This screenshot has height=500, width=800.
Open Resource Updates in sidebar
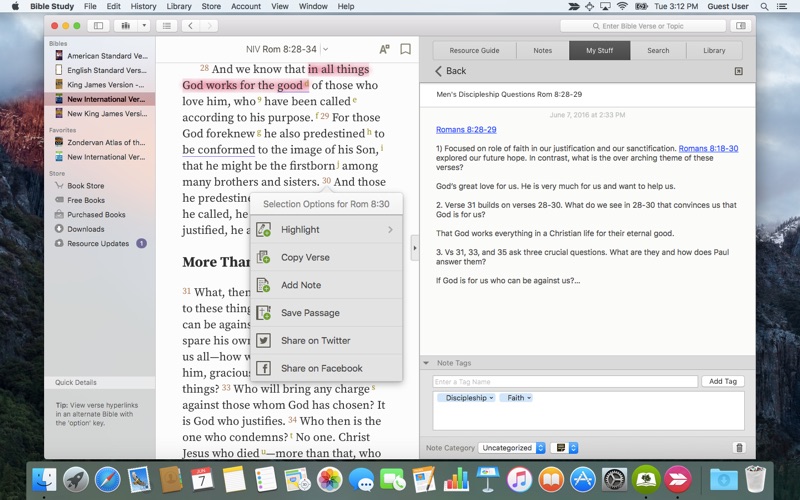click(x=100, y=243)
